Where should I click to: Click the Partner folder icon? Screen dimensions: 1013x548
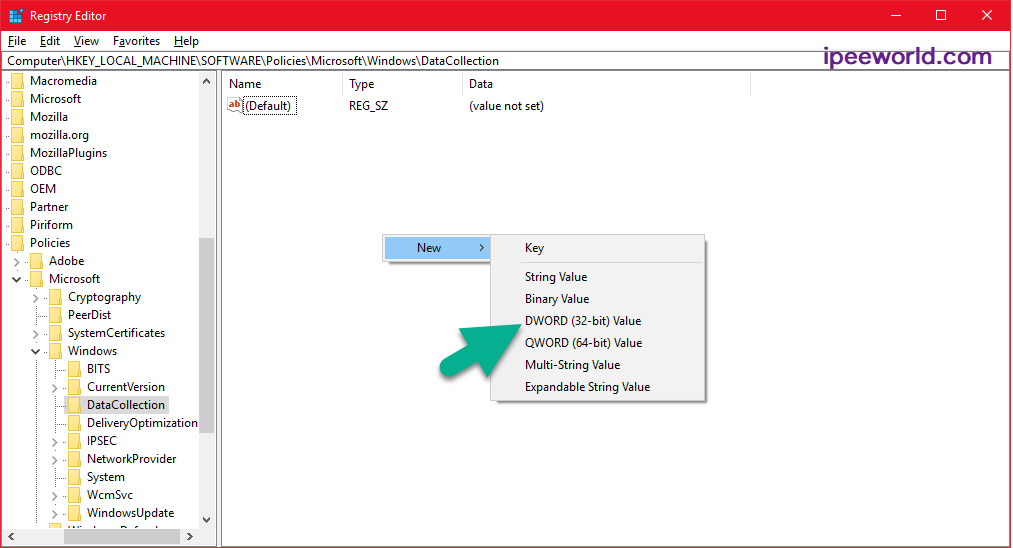pyautogui.click(x=18, y=207)
